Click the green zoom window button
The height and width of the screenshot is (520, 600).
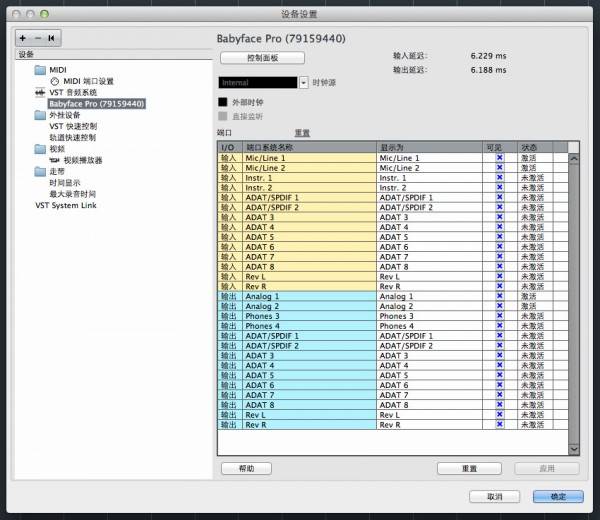44,14
